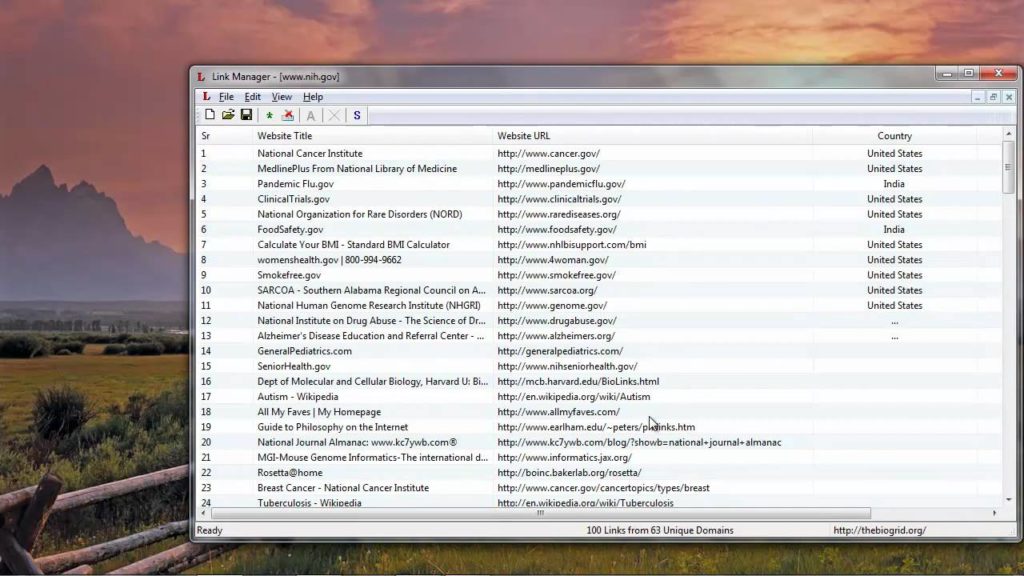This screenshot has height=576, width=1024.
Task: Select the Pandemic Flu.gov title
Action: click(295, 184)
